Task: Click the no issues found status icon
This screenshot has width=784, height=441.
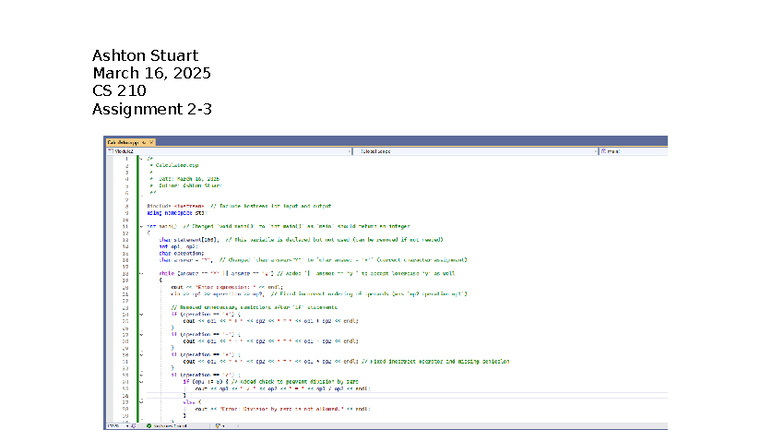Action: pos(148,425)
